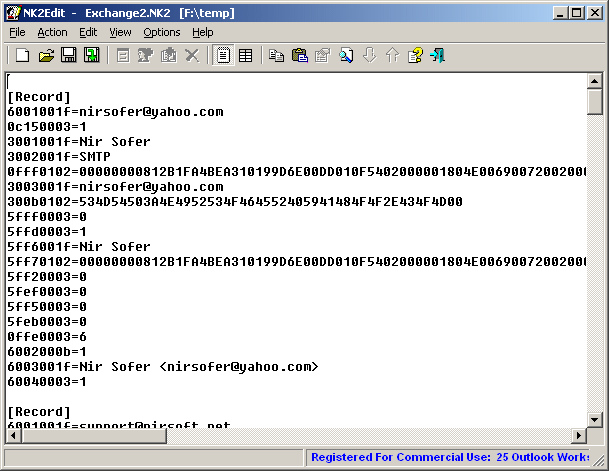Screen dimensions: 609x471
Task: Save the file using floppy disk icon
Action: (x=68, y=55)
